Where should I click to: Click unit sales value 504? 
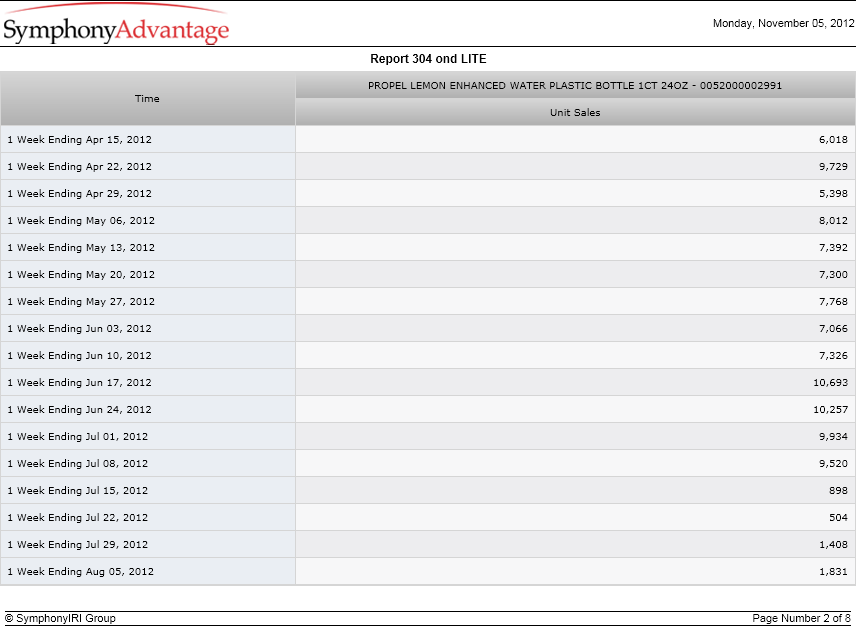[838, 518]
